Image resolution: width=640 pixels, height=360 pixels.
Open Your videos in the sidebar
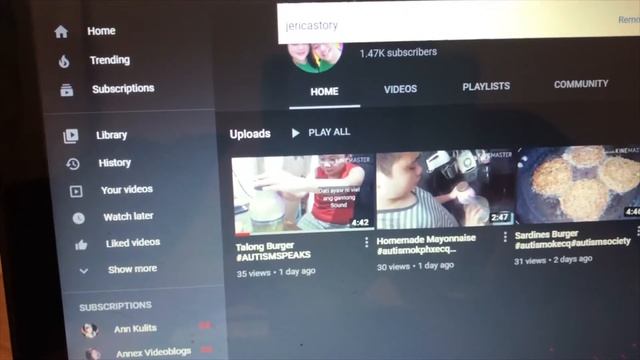pos(127,189)
